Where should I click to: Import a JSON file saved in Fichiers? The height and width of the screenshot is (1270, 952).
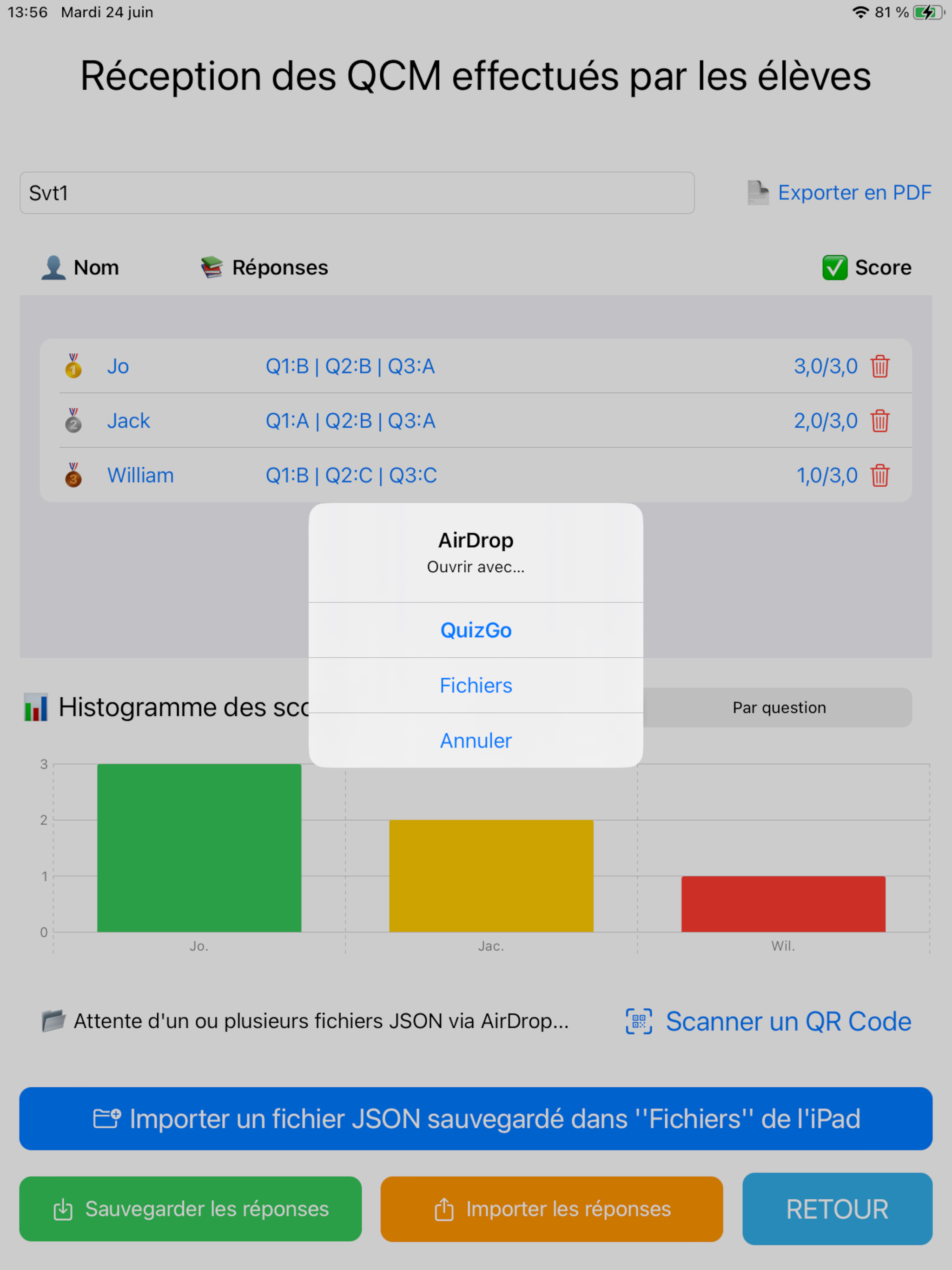pyautogui.click(x=476, y=1119)
